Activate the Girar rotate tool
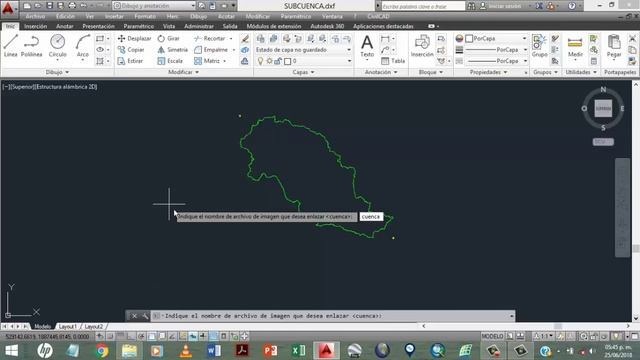Image resolution: width=640 pixels, height=360 pixels. (169, 38)
